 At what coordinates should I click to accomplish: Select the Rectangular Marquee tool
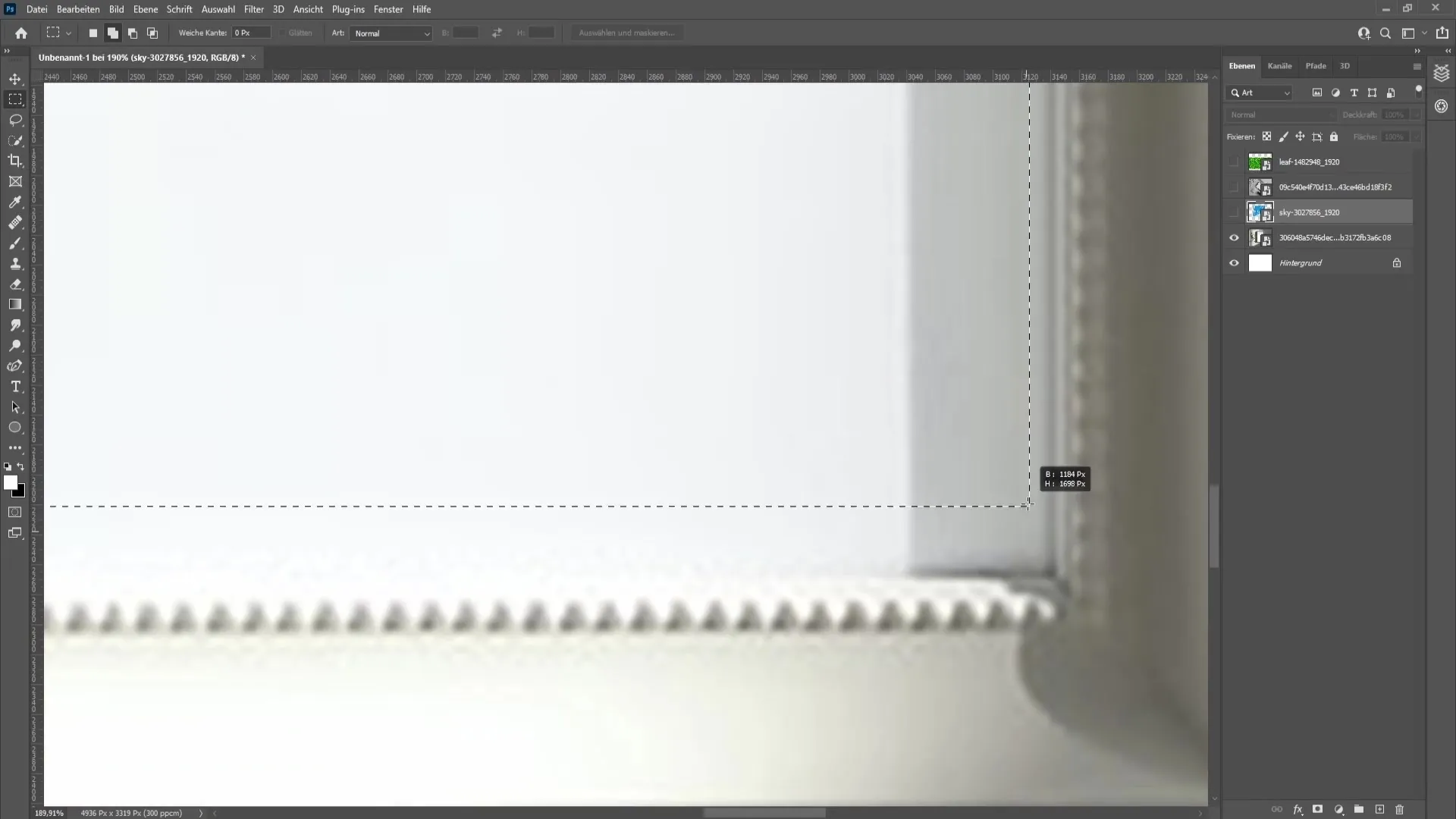click(x=15, y=98)
